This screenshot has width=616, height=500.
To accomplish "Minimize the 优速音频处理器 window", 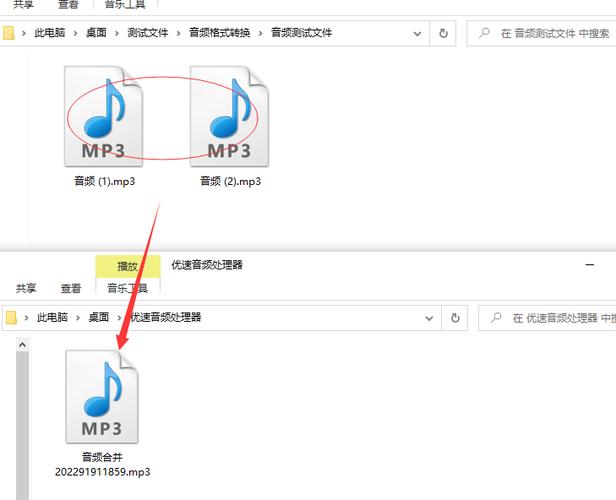I will point(589,265).
